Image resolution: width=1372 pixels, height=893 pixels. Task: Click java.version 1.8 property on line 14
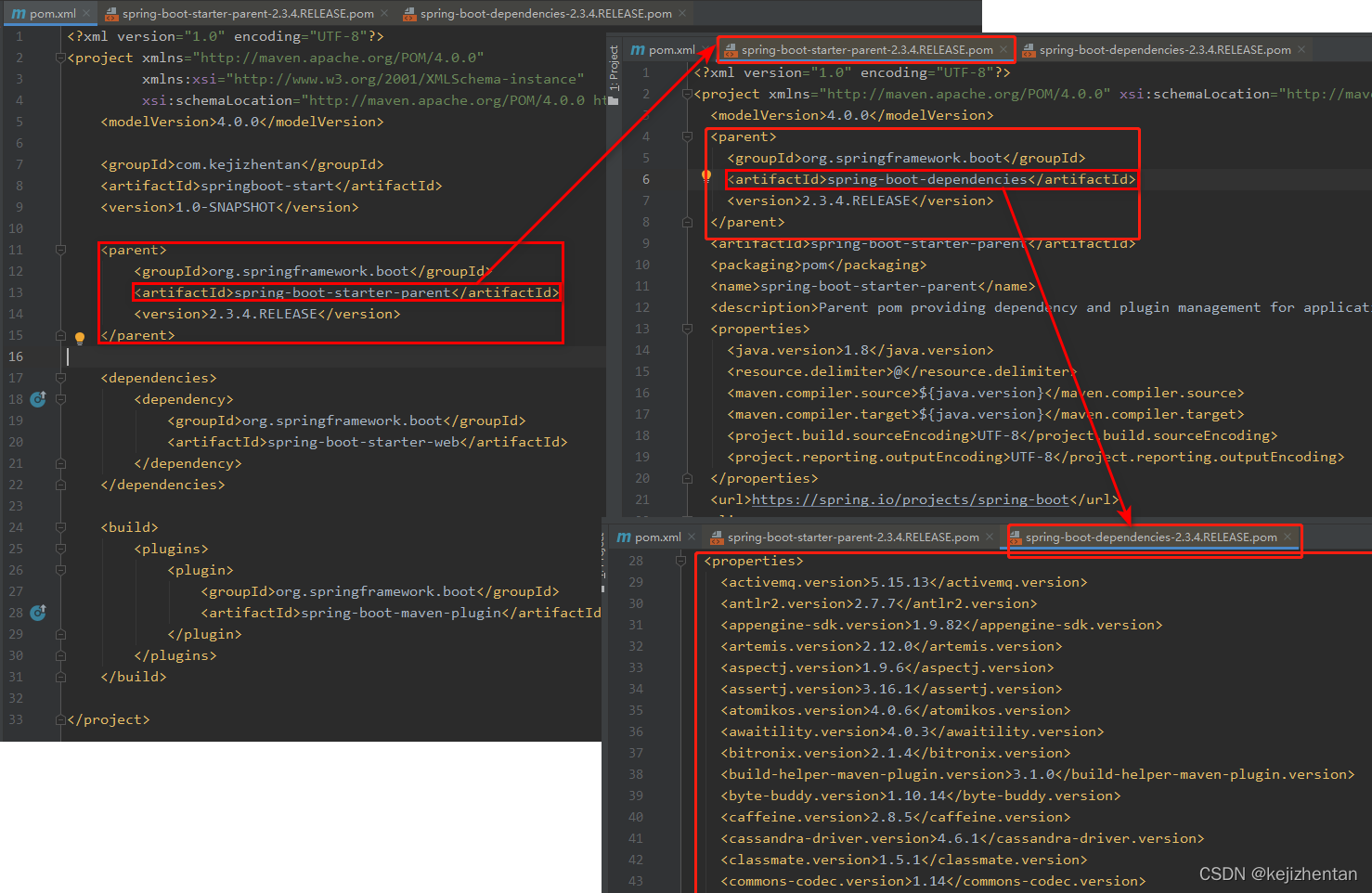point(861,350)
